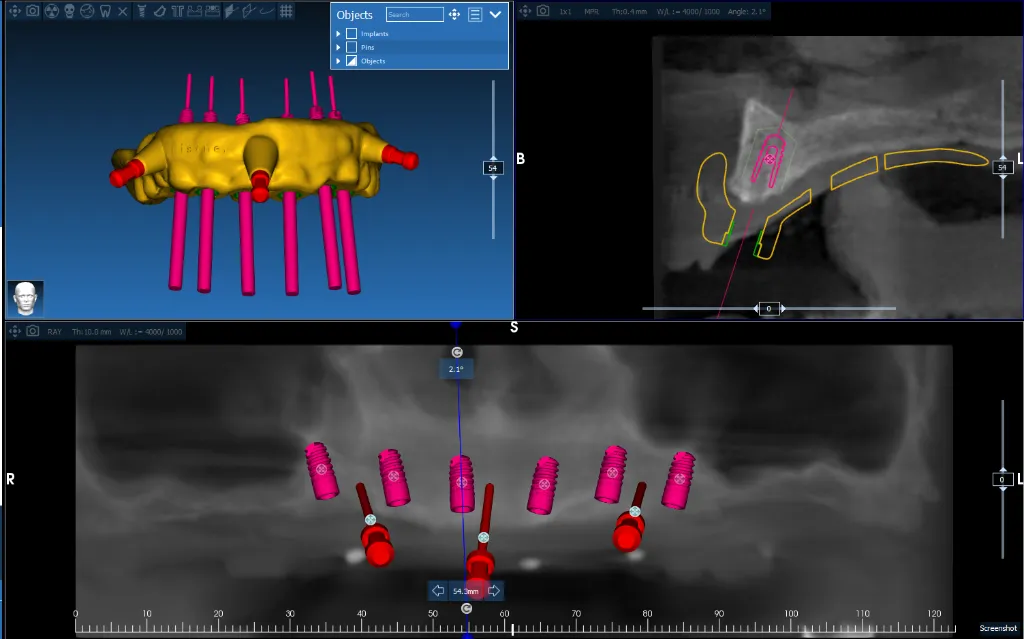
Task: Click the camera icon above the MPR view
Action: (543, 11)
